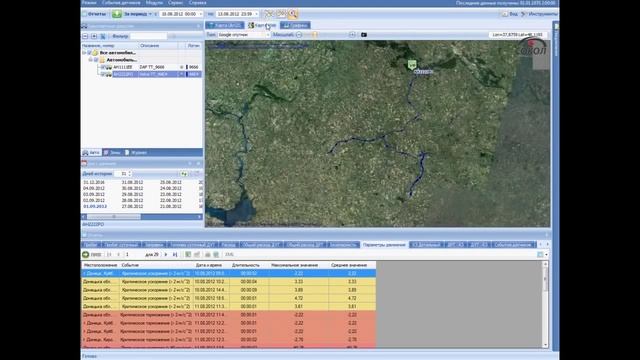This screenshot has height=360, width=640.
Task: Click the highlighted magnifier icon in top toolbar
Action: coord(293,14)
